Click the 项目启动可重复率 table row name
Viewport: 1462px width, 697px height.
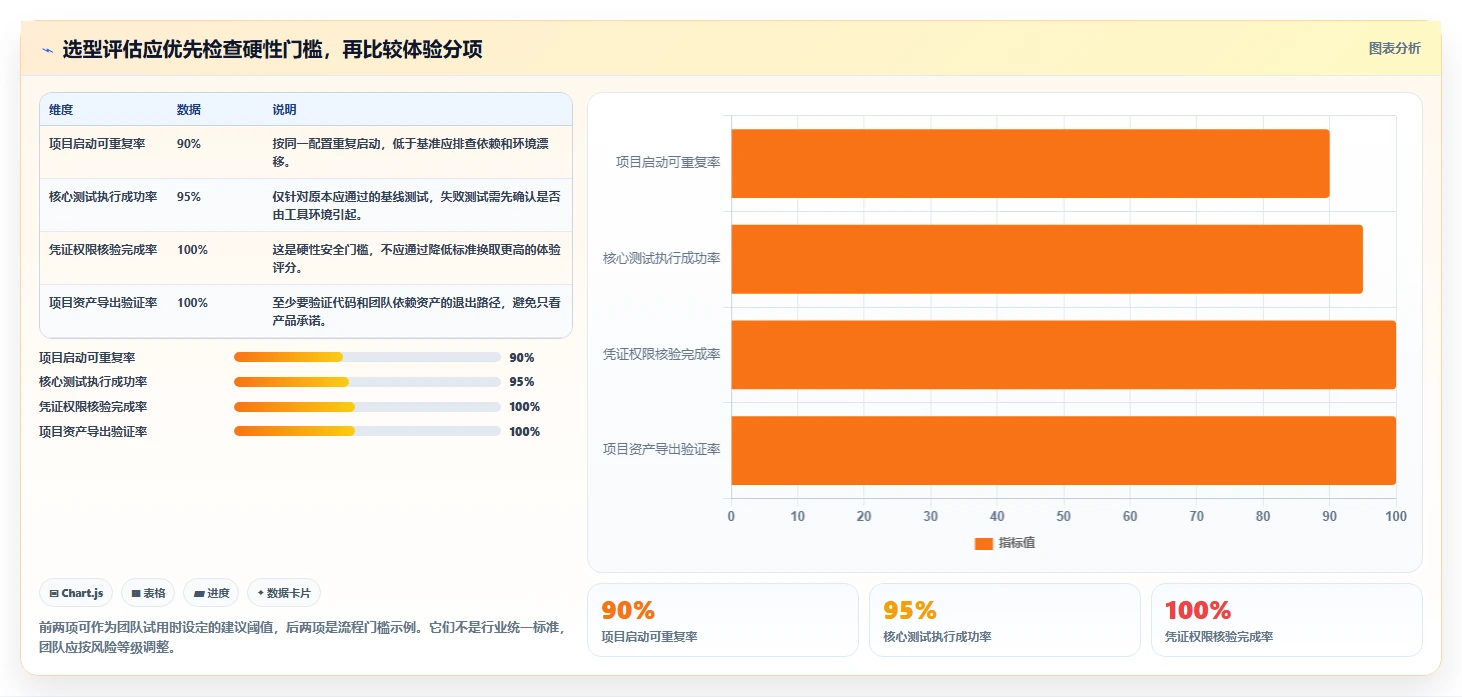point(97,144)
